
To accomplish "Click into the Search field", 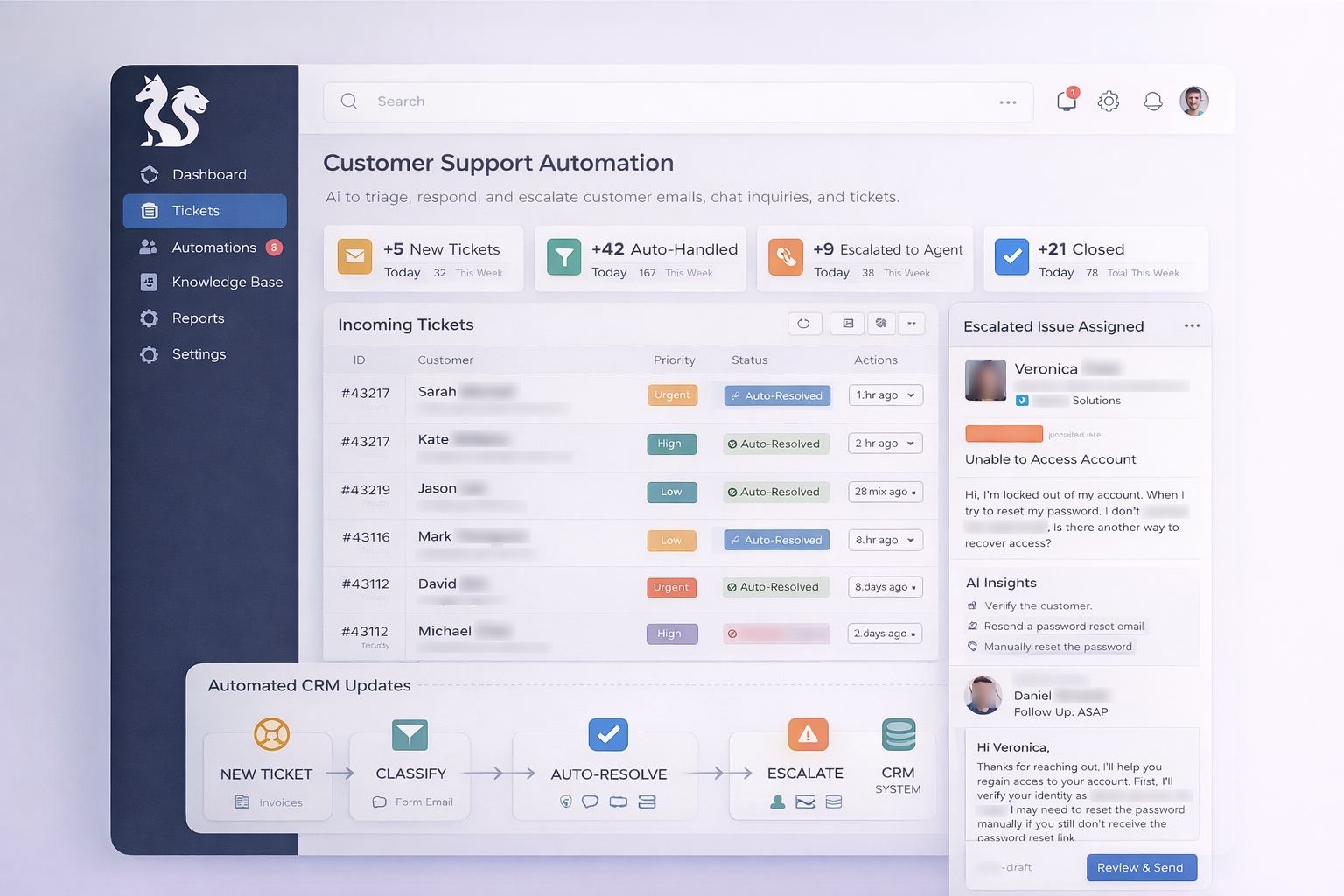I will [x=674, y=101].
